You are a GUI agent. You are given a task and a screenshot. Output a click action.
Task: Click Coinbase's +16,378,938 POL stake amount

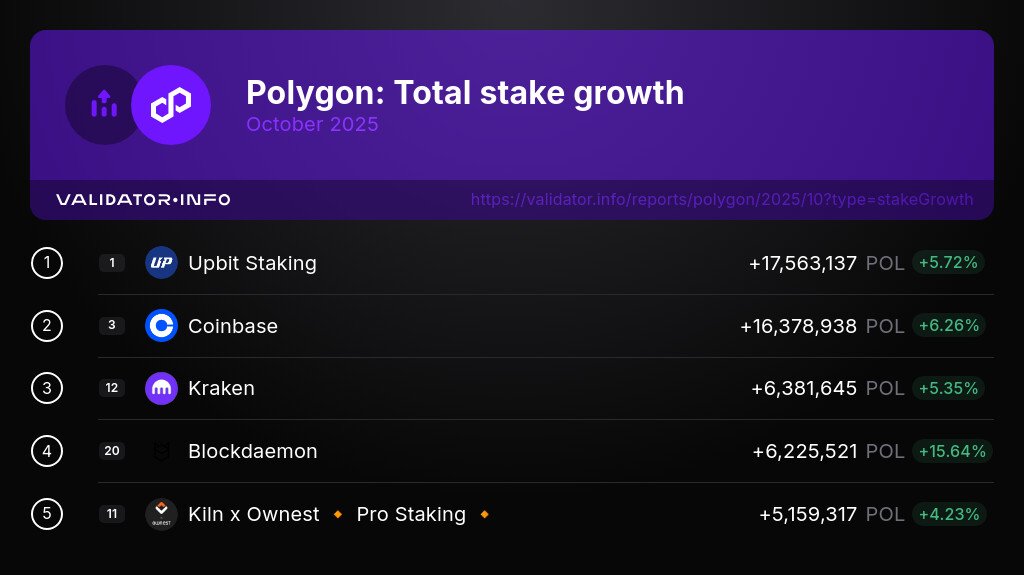(x=798, y=326)
